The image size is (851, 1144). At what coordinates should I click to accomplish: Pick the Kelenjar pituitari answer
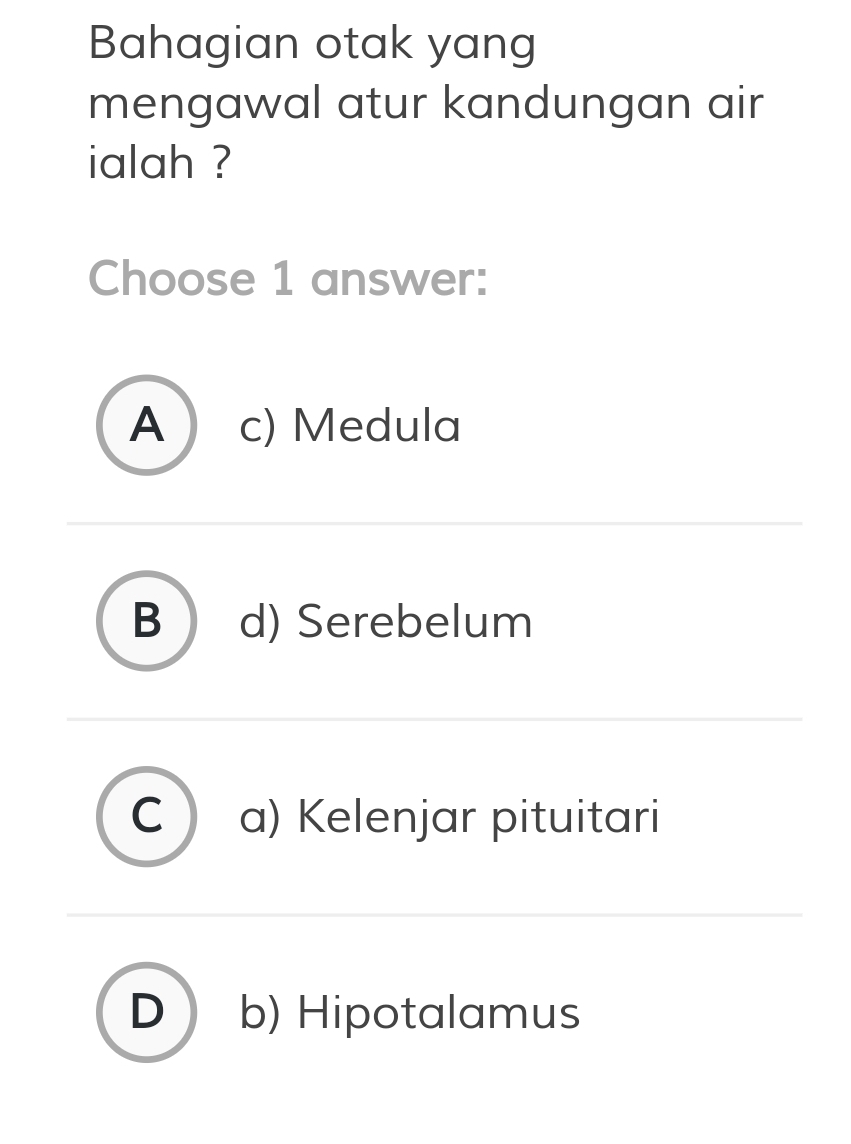pyautogui.click(x=449, y=817)
